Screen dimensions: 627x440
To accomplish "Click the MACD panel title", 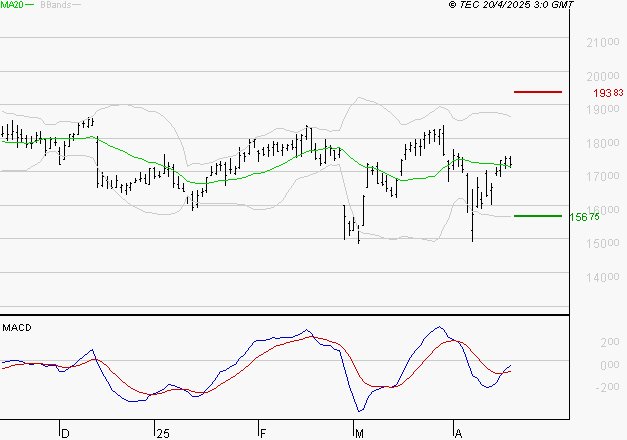I will tap(17, 328).
